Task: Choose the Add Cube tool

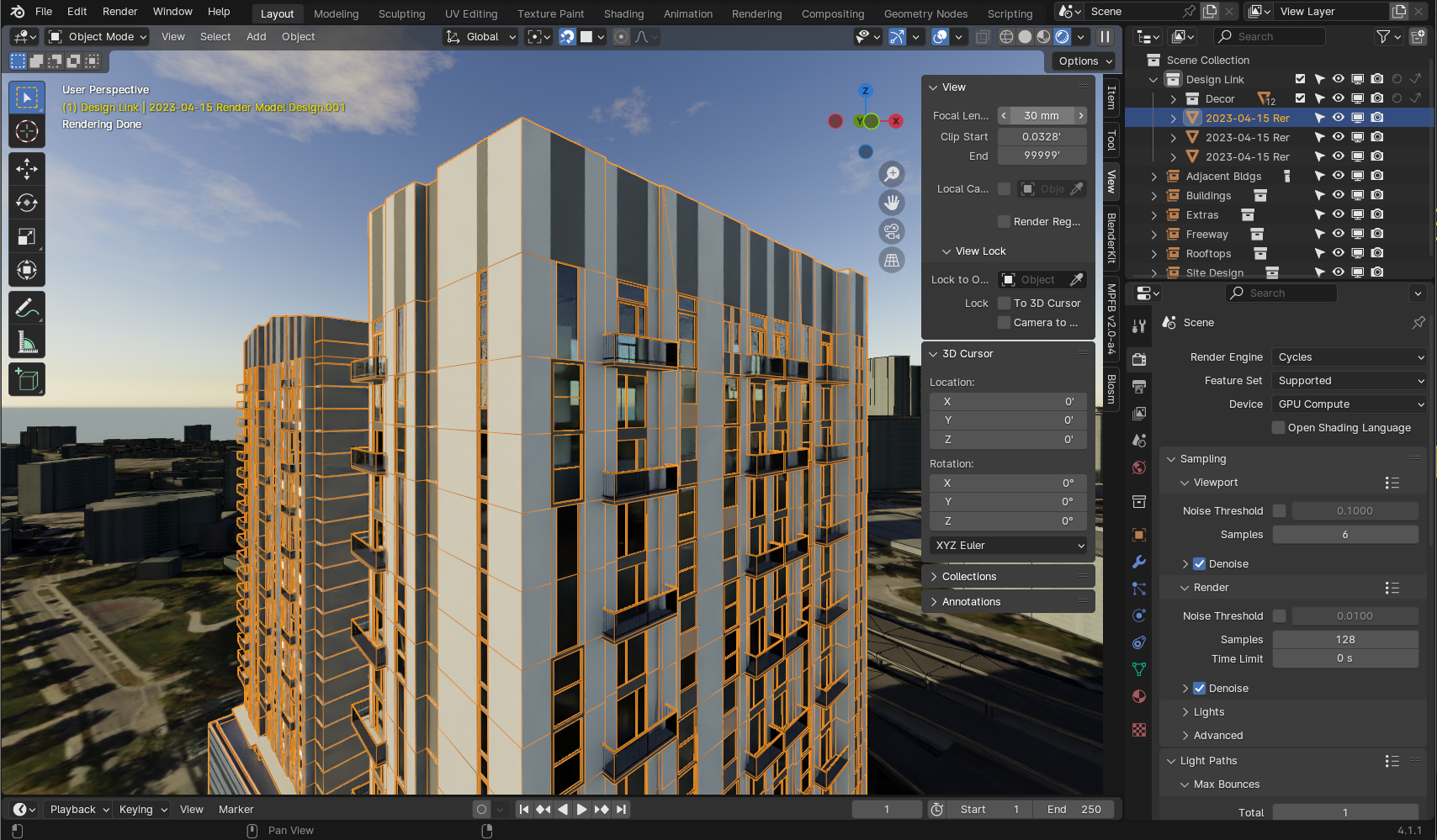Action: tap(27, 380)
